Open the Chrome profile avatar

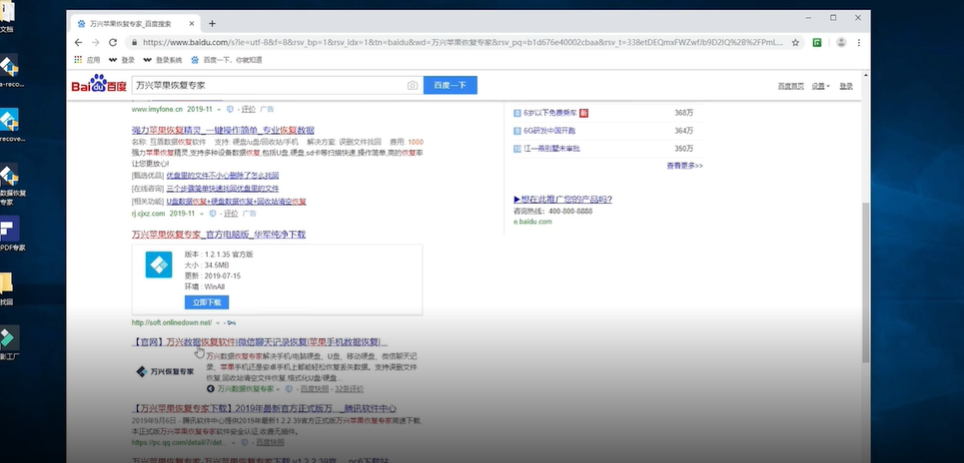pos(841,42)
